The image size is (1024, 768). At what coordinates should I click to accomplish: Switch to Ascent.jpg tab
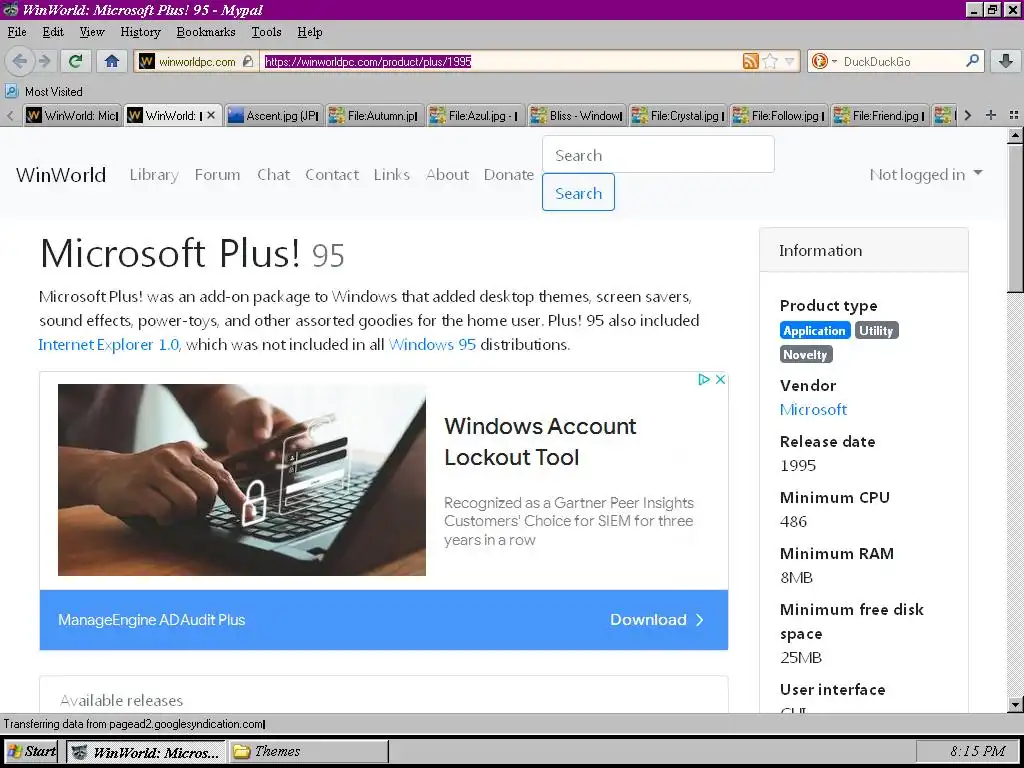pyautogui.click(x=274, y=116)
